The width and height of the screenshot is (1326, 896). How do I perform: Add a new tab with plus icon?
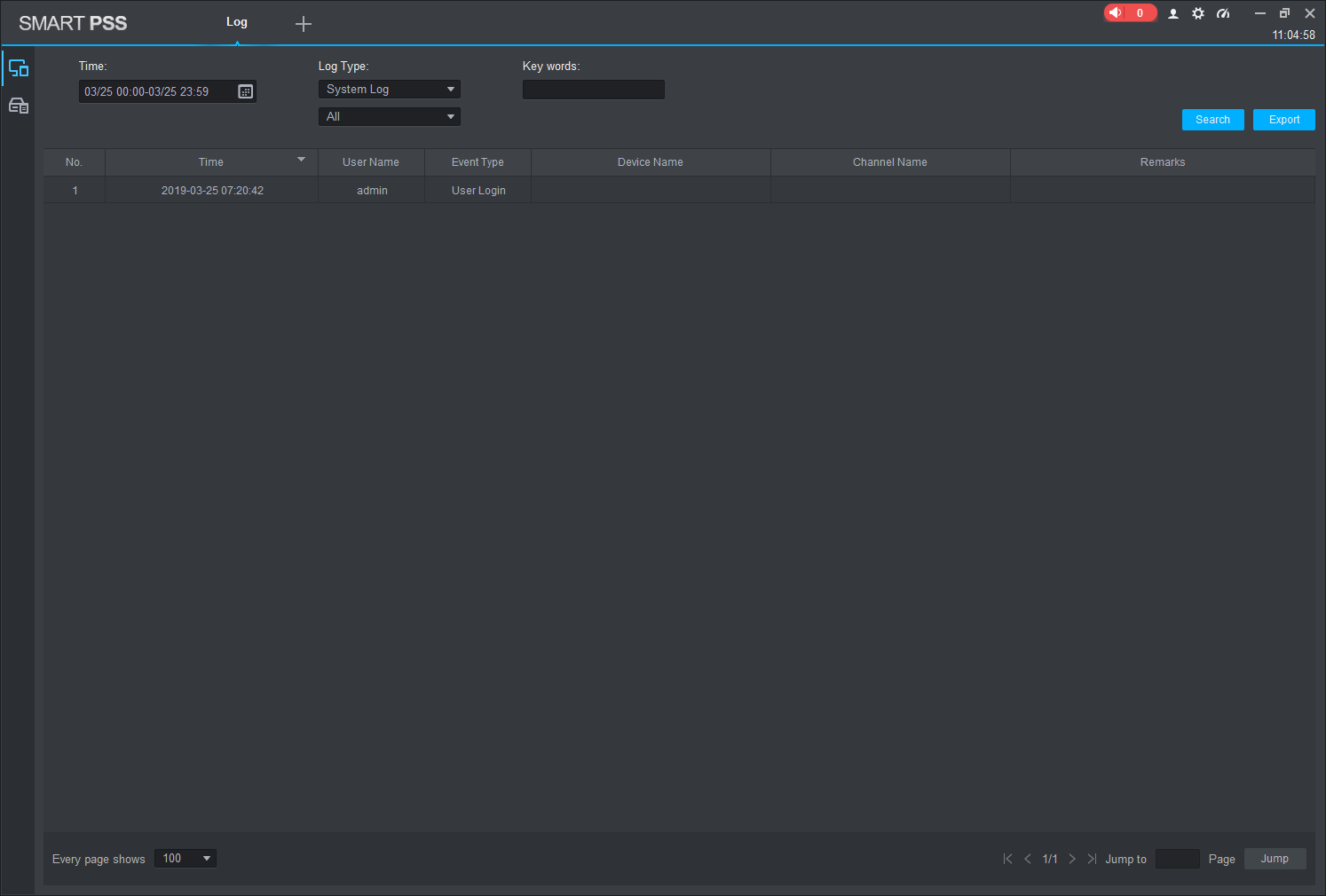304,24
